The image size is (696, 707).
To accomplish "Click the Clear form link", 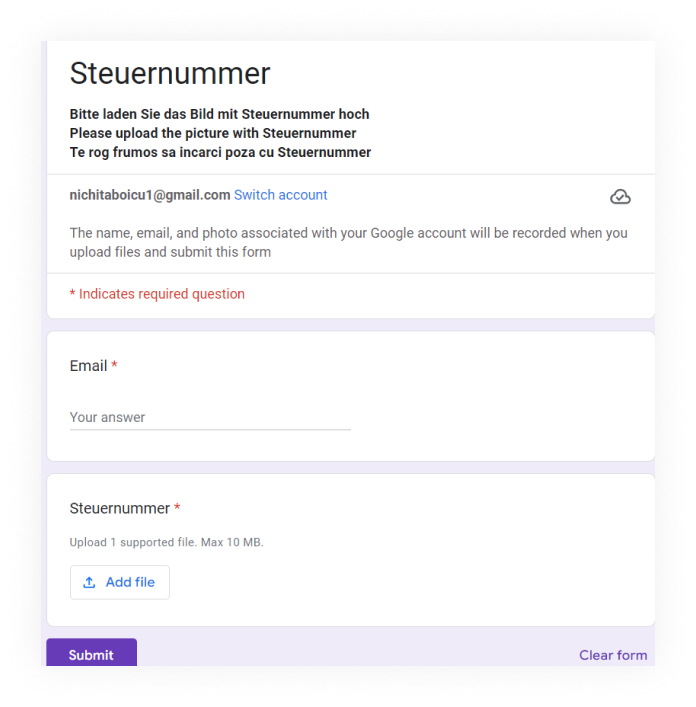I will tap(613, 655).
